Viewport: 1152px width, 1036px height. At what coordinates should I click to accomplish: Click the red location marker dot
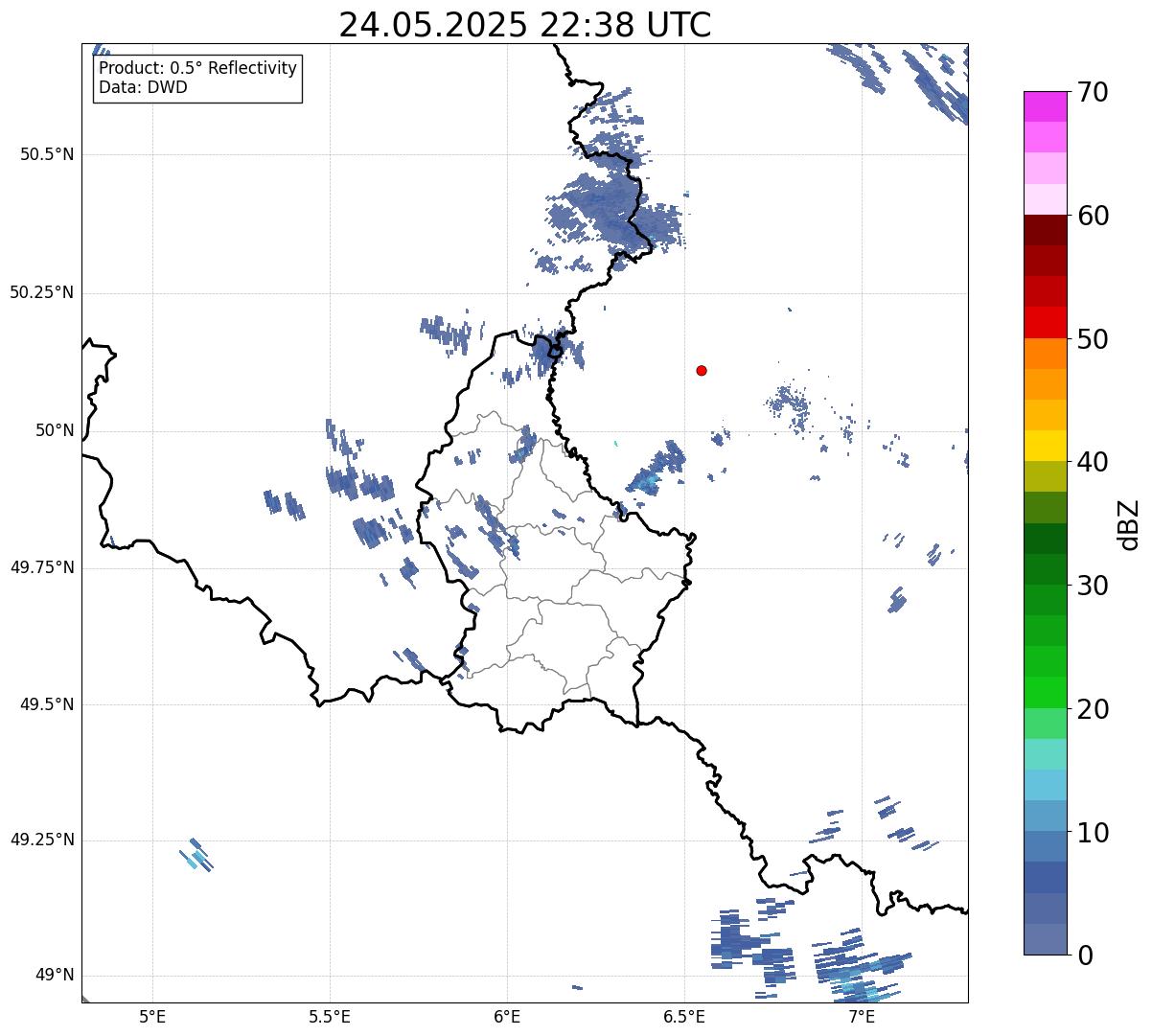[702, 370]
